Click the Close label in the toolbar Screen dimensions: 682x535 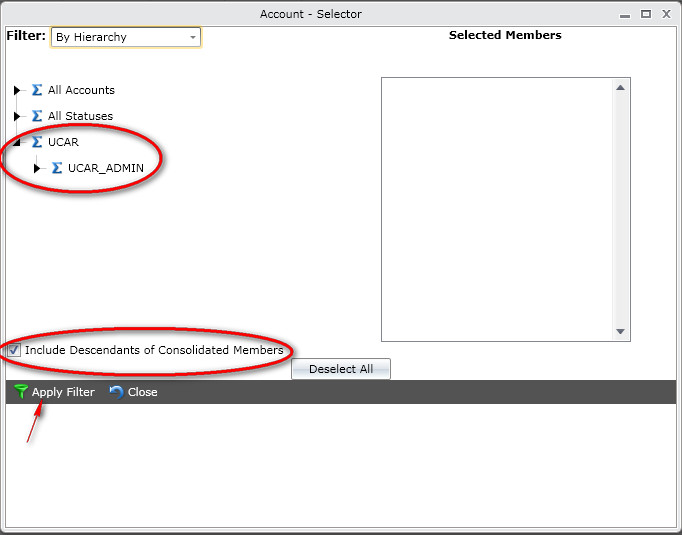click(143, 392)
